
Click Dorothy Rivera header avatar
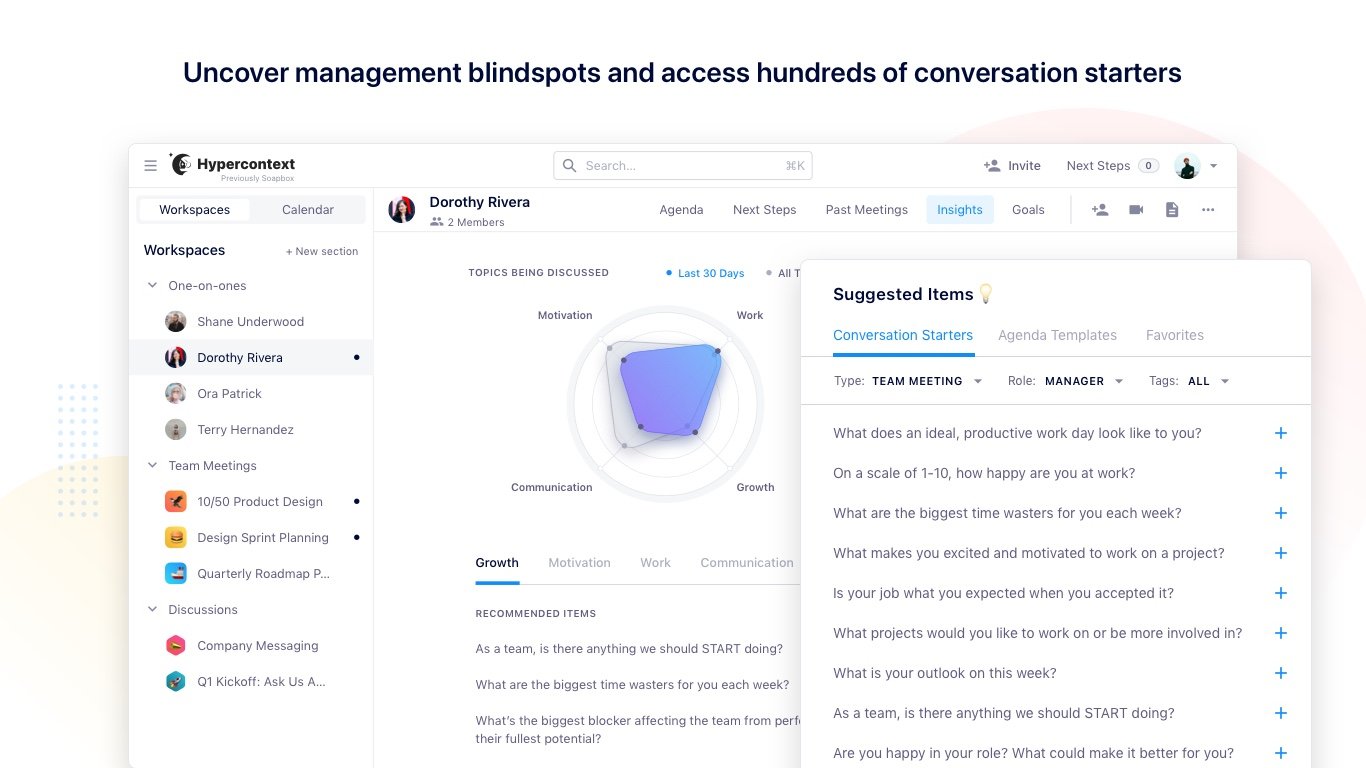pos(402,210)
